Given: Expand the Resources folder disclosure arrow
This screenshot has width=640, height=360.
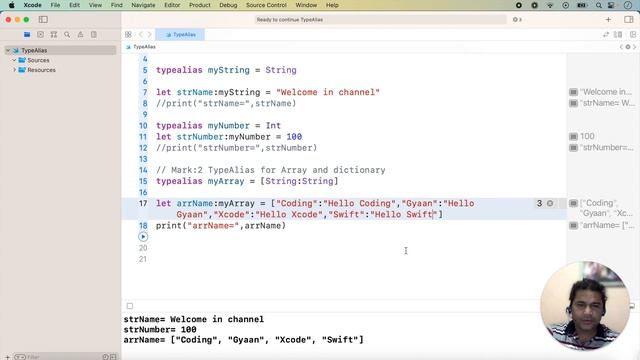Looking at the screenshot, I should [x=14, y=70].
